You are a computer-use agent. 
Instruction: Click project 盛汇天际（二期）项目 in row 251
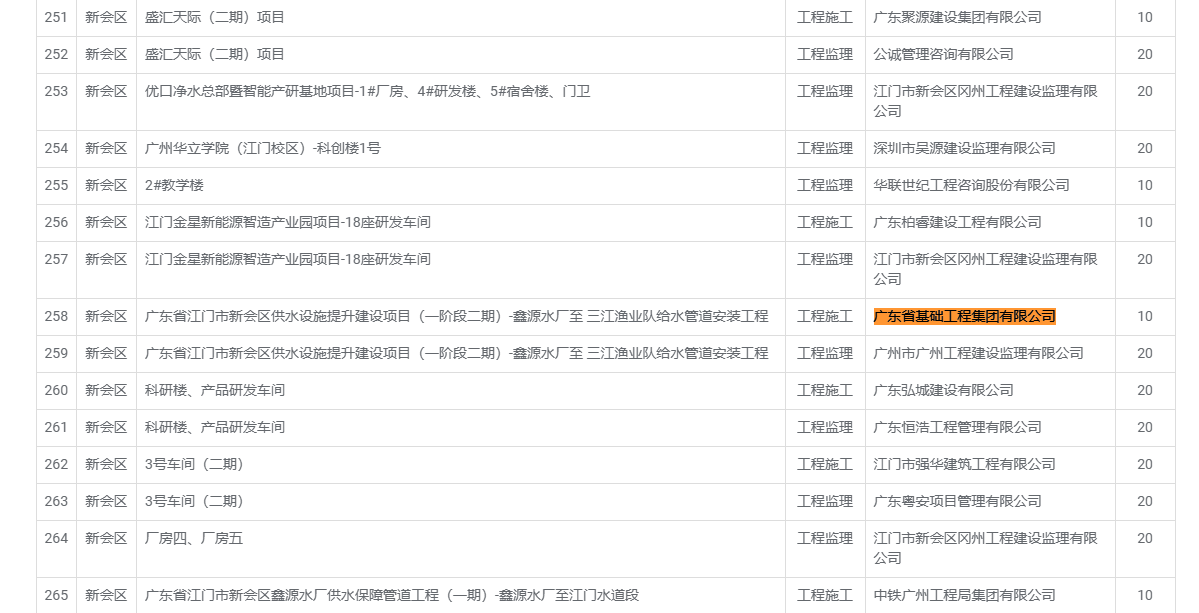[x=215, y=17]
